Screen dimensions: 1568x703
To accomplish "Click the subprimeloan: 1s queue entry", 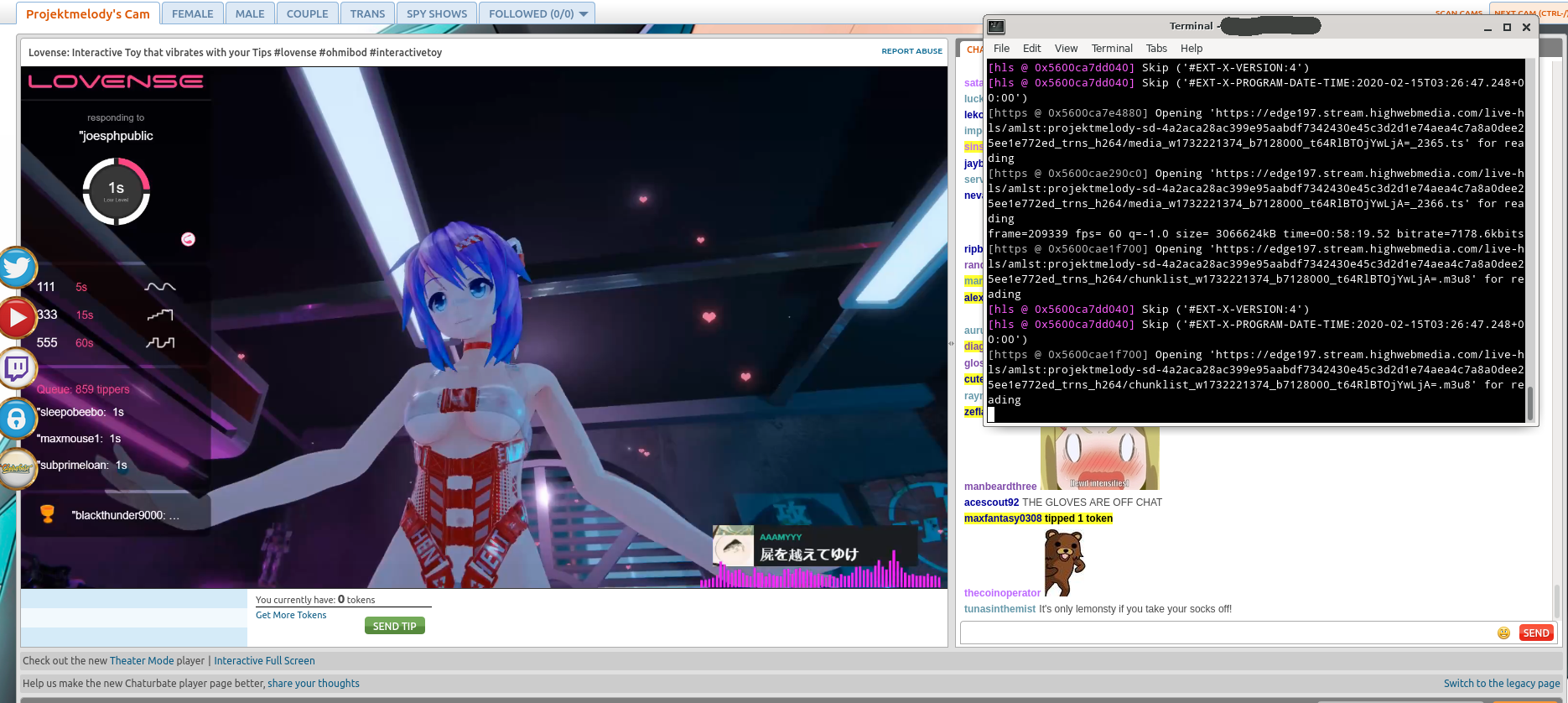I will [82, 465].
